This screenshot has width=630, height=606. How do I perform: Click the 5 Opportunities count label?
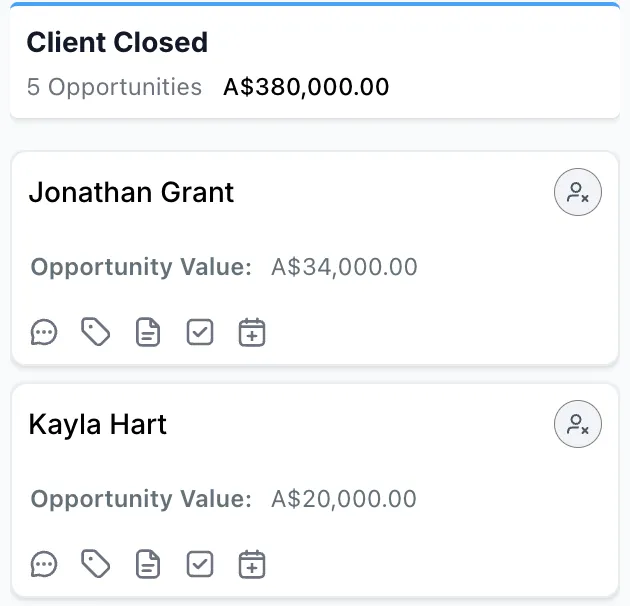(114, 87)
